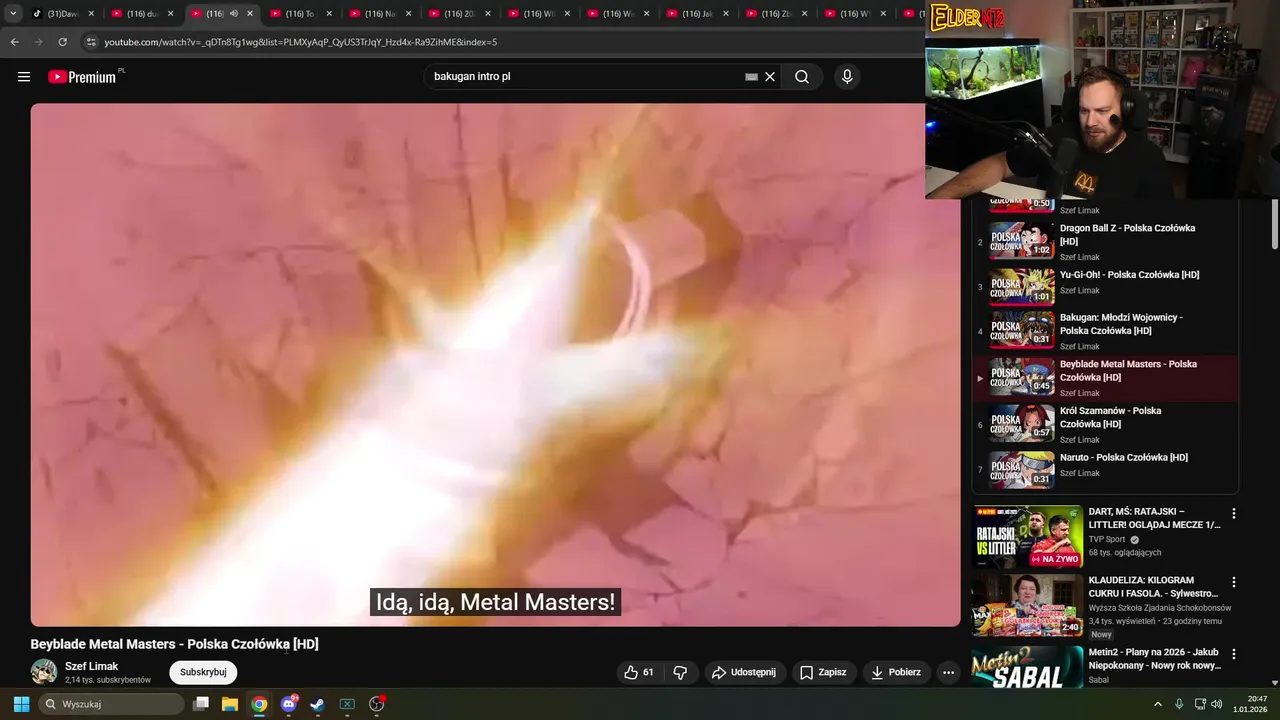Image resolution: width=1280 pixels, height=720 pixels.
Task: Switch to the (116) Zb tab
Action: coord(777,14)
